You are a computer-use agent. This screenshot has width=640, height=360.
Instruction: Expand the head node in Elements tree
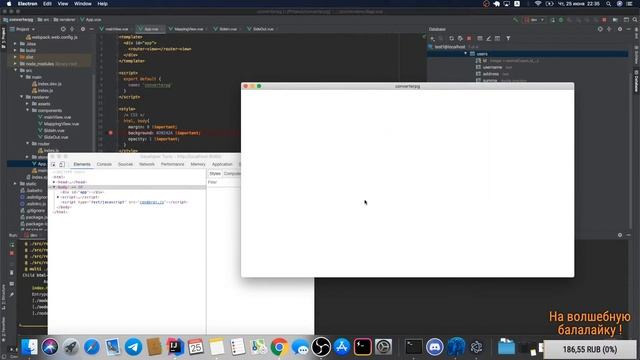click(54, 182)
